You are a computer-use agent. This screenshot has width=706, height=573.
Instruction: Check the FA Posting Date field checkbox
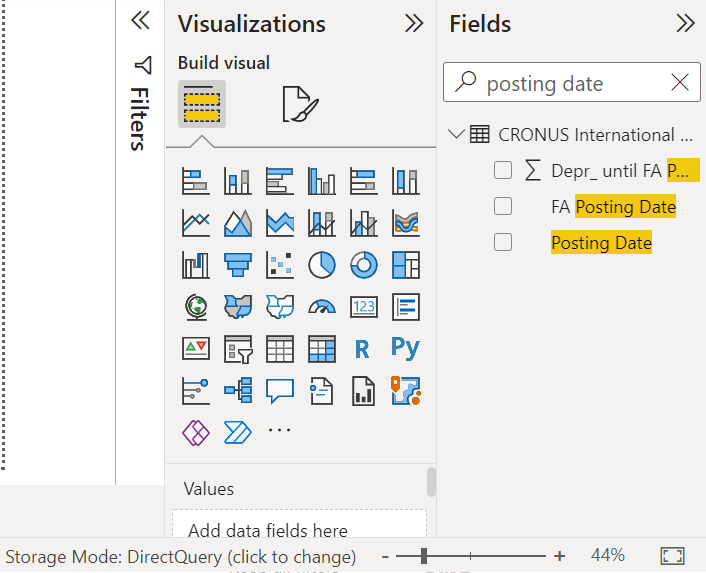pyautogui.click(x=503, y=207)
